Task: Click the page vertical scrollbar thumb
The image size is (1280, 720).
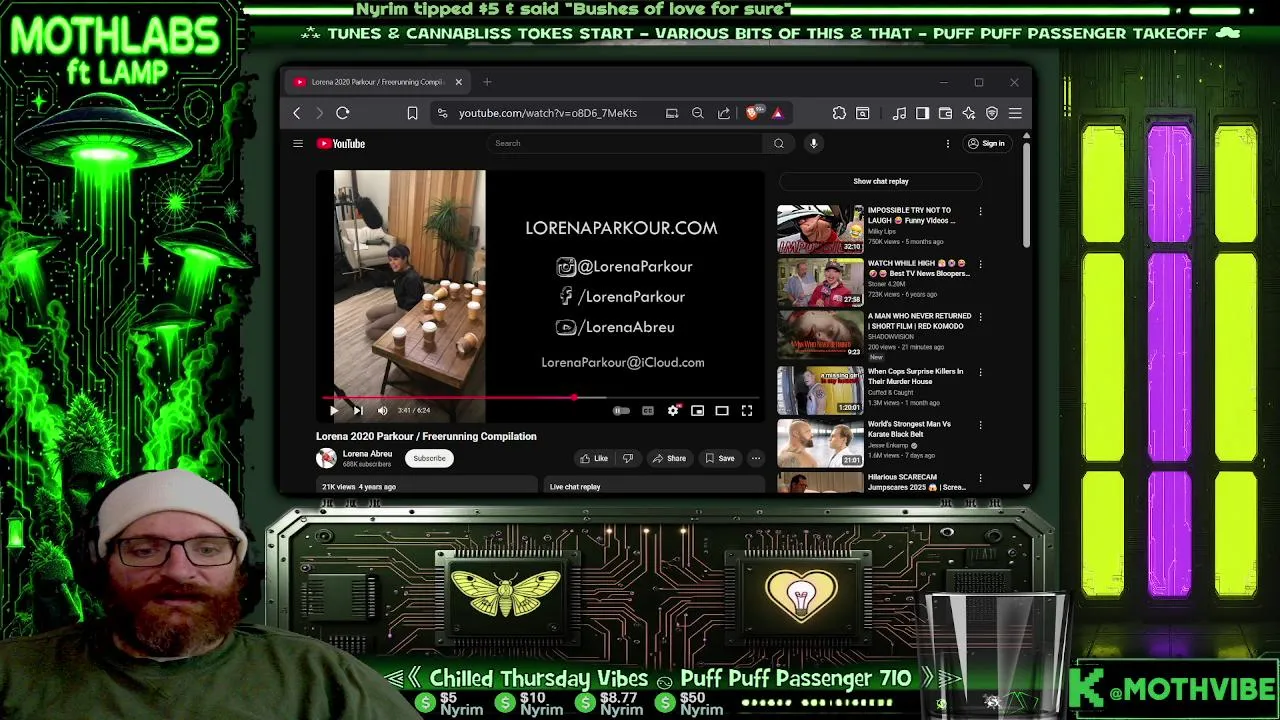Action: click(x=1026, y=195)
